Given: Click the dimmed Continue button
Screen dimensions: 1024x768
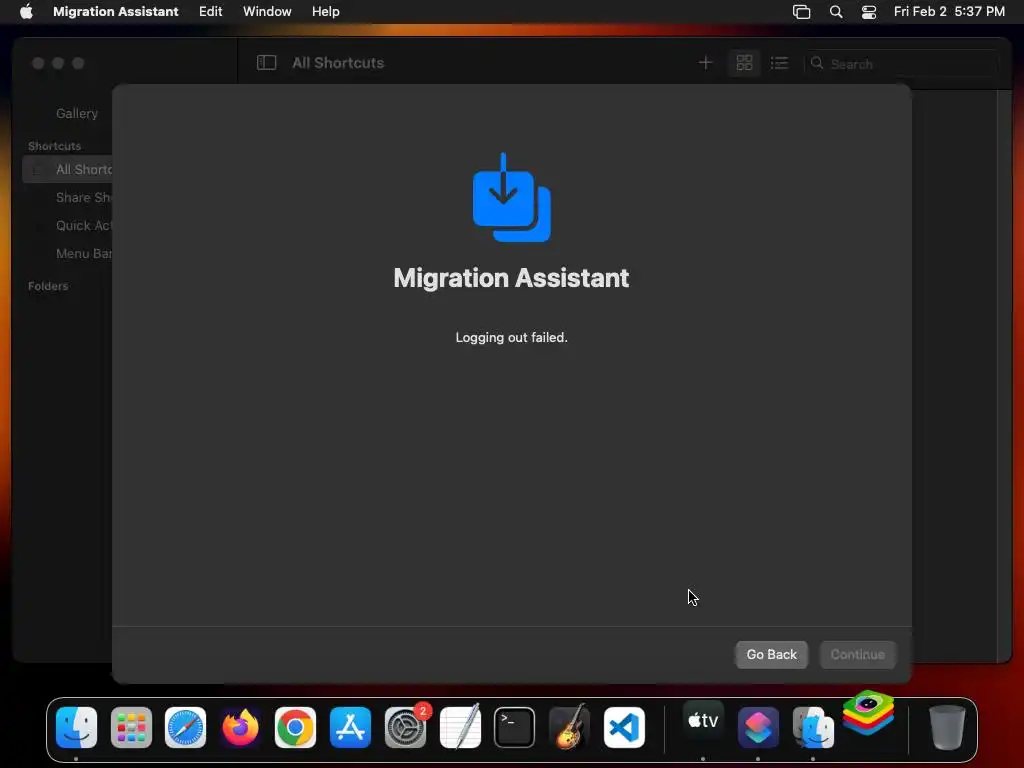Looking at the screenshot, I should coord(857,654).
